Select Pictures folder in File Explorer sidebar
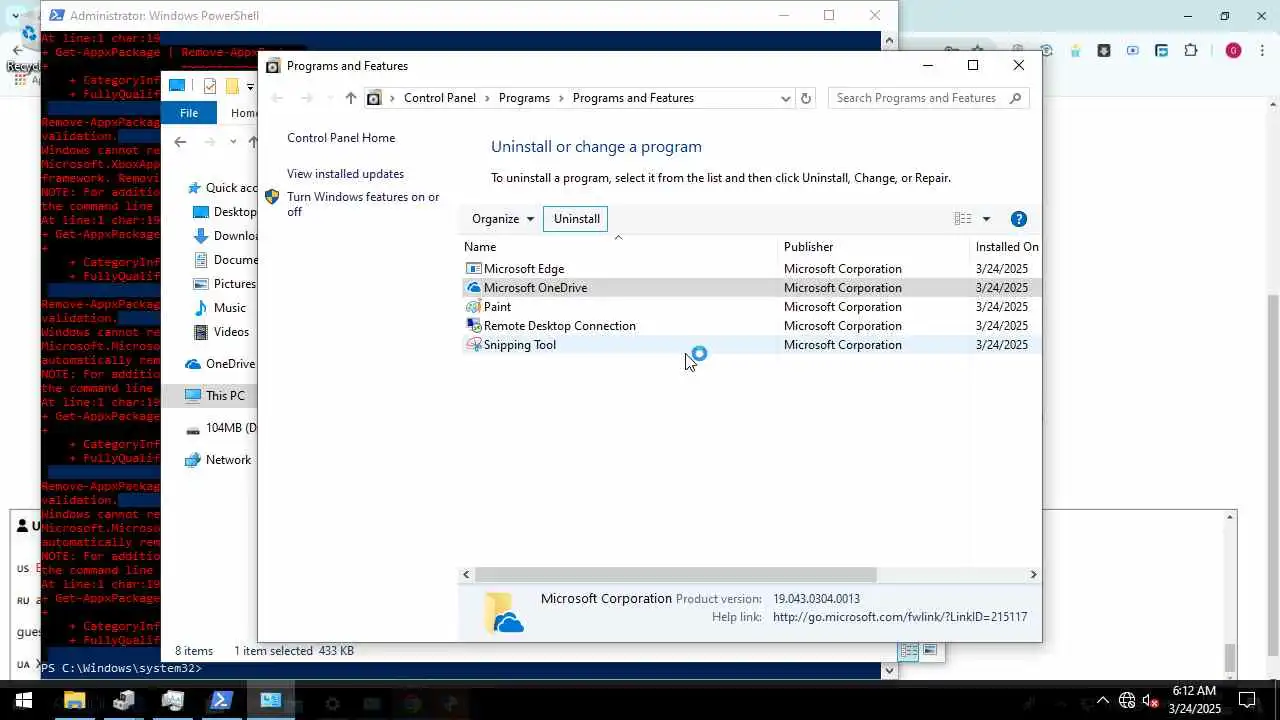 pos(235,284)
